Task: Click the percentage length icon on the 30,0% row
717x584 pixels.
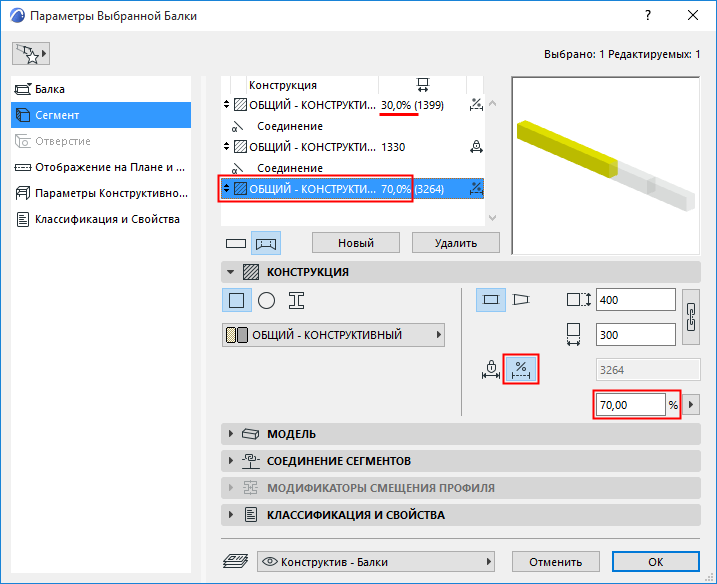Action: 476,105
